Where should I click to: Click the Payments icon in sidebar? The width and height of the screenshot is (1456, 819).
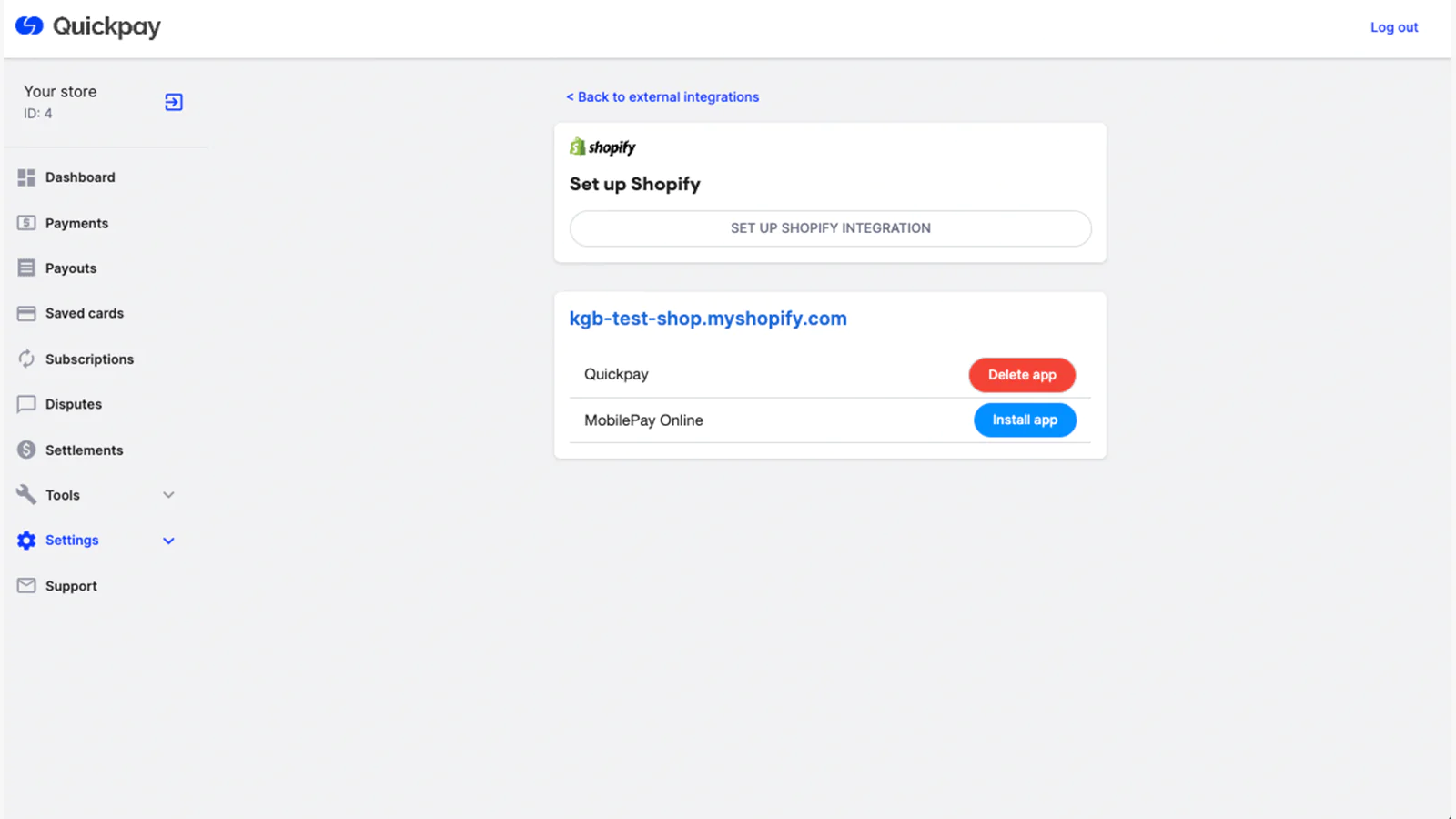point(26,223)
